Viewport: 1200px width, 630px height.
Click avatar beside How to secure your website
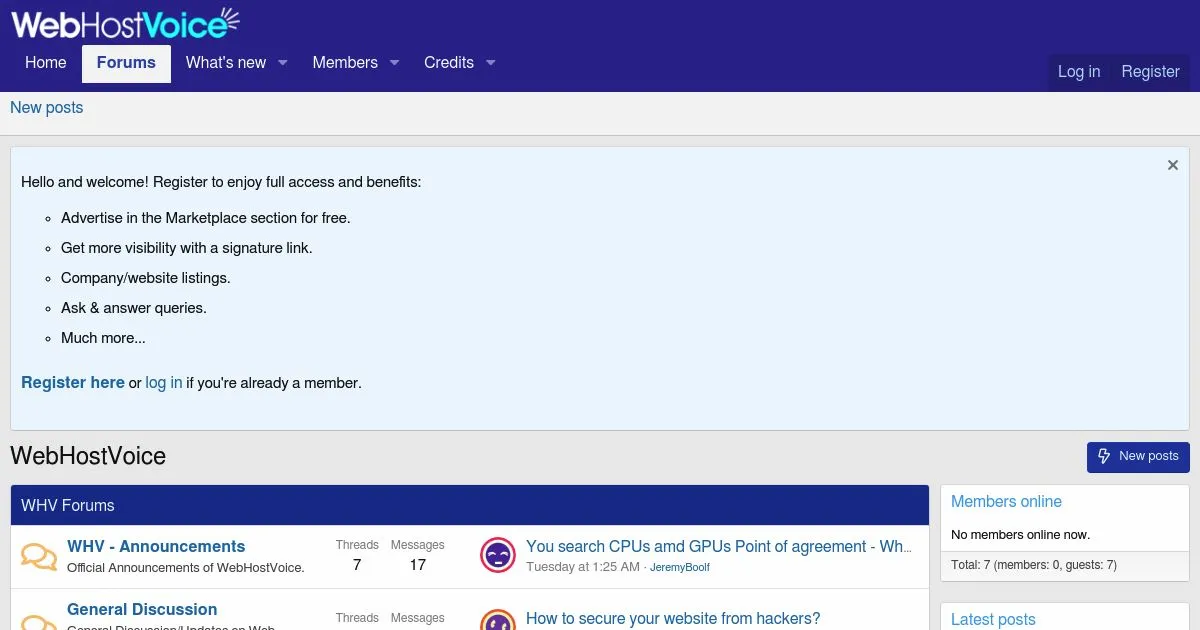(x=498, y=620)
